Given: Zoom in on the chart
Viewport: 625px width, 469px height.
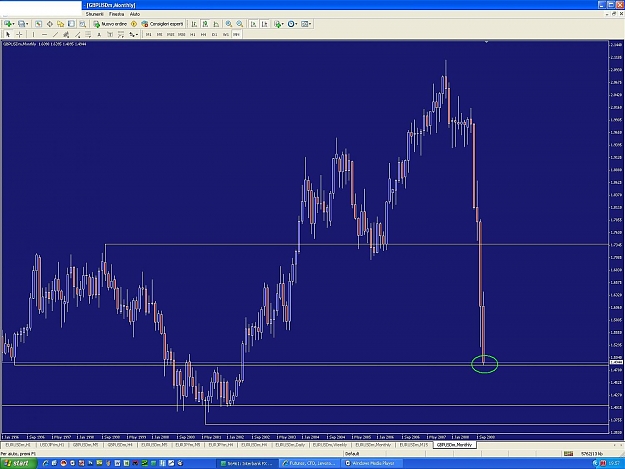Looking at the screenshot, I should click(x=229, y=24).
